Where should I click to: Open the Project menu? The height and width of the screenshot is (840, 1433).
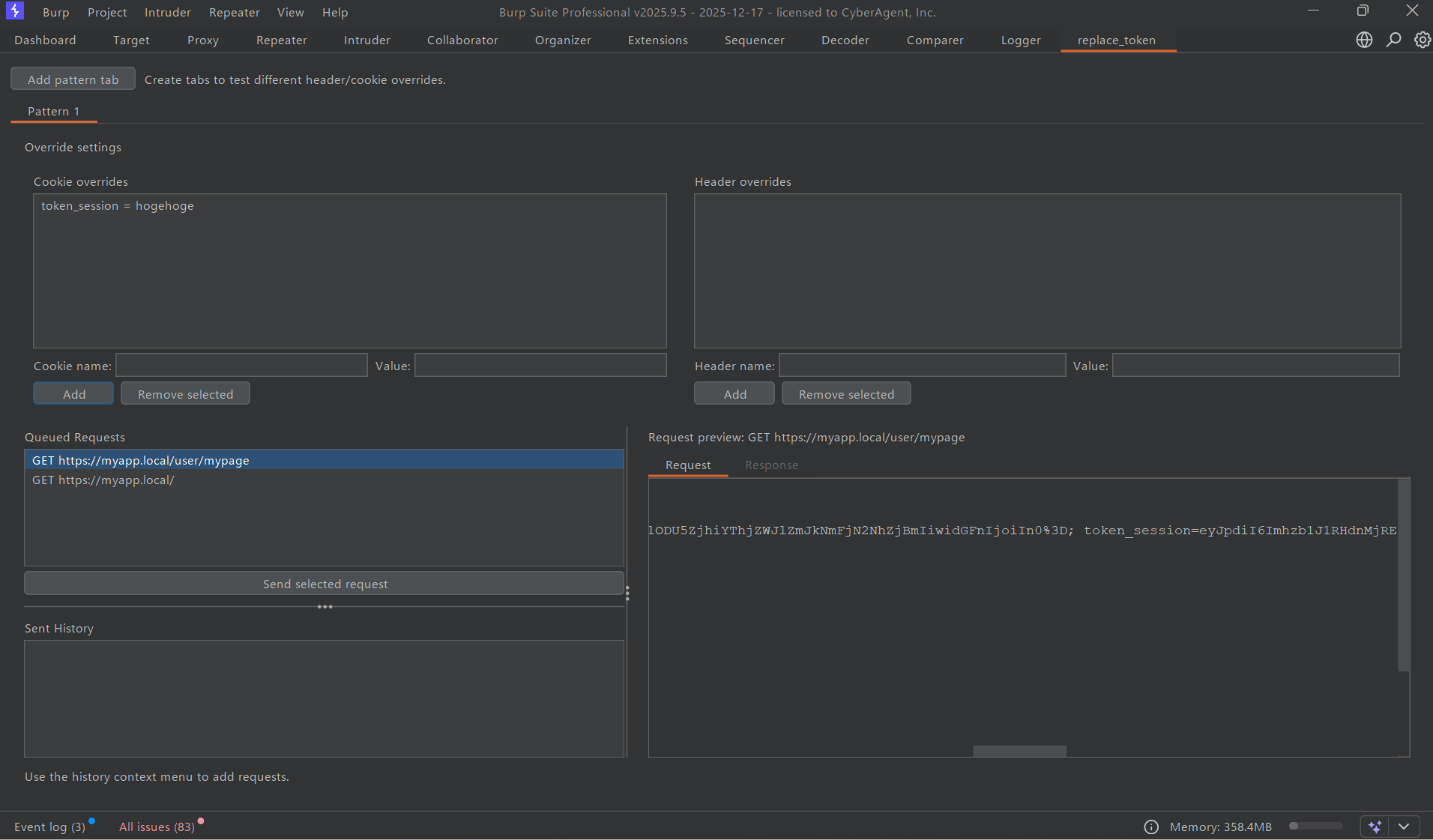[x=107, y=12]
